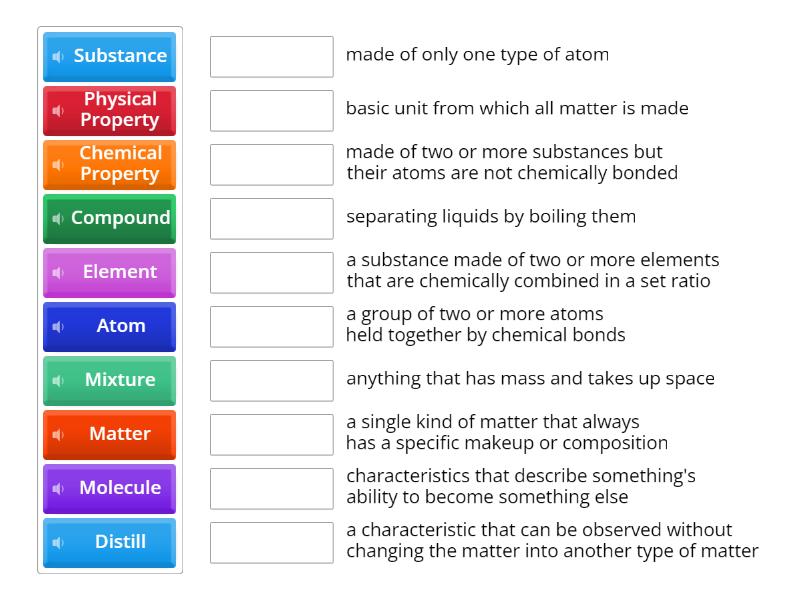This screenshot has width=800, height=600.
Task: Play the Distill word audio
Action: [x=58, y=542]
